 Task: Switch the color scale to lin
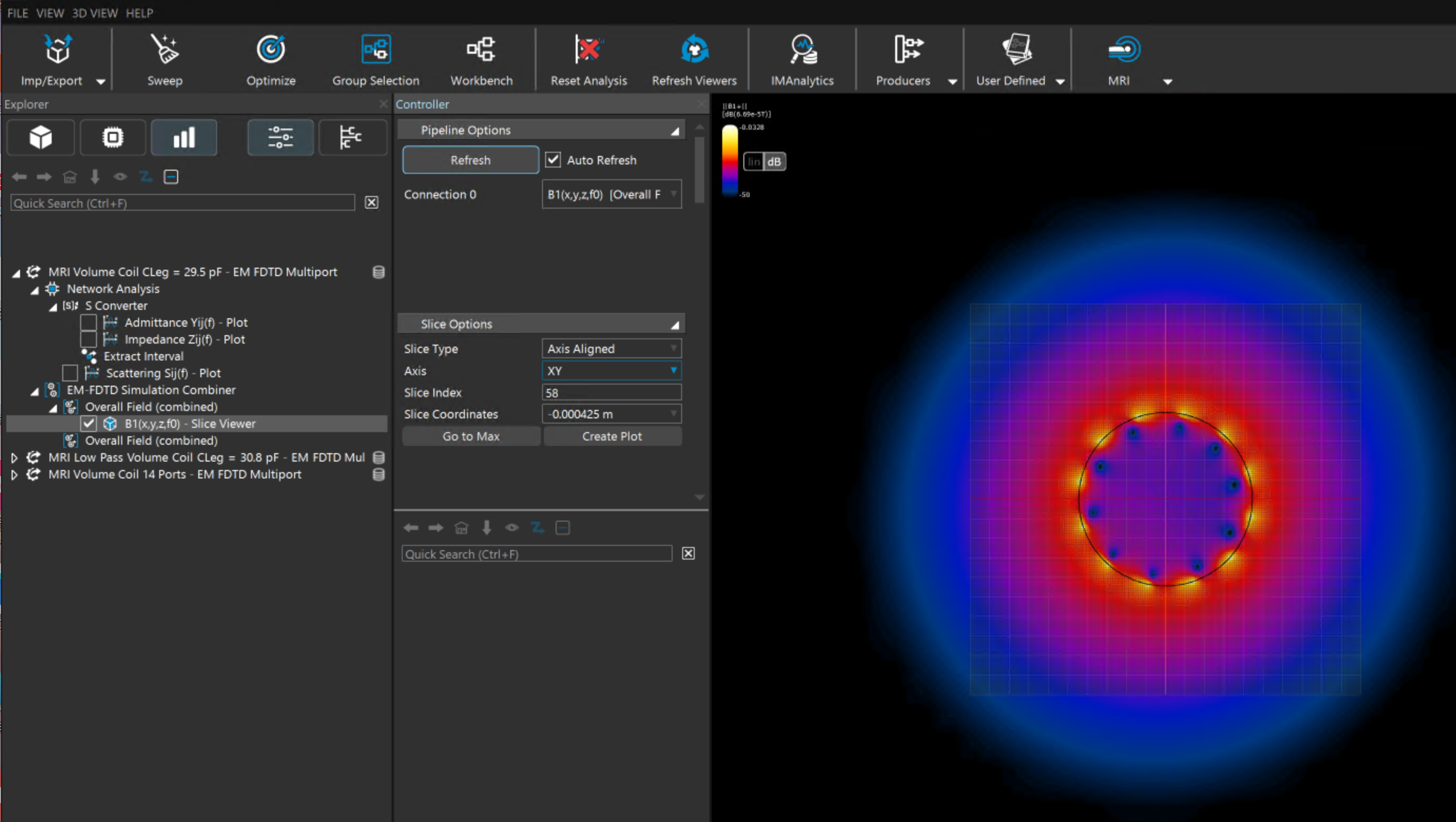(x=753, y=162)
